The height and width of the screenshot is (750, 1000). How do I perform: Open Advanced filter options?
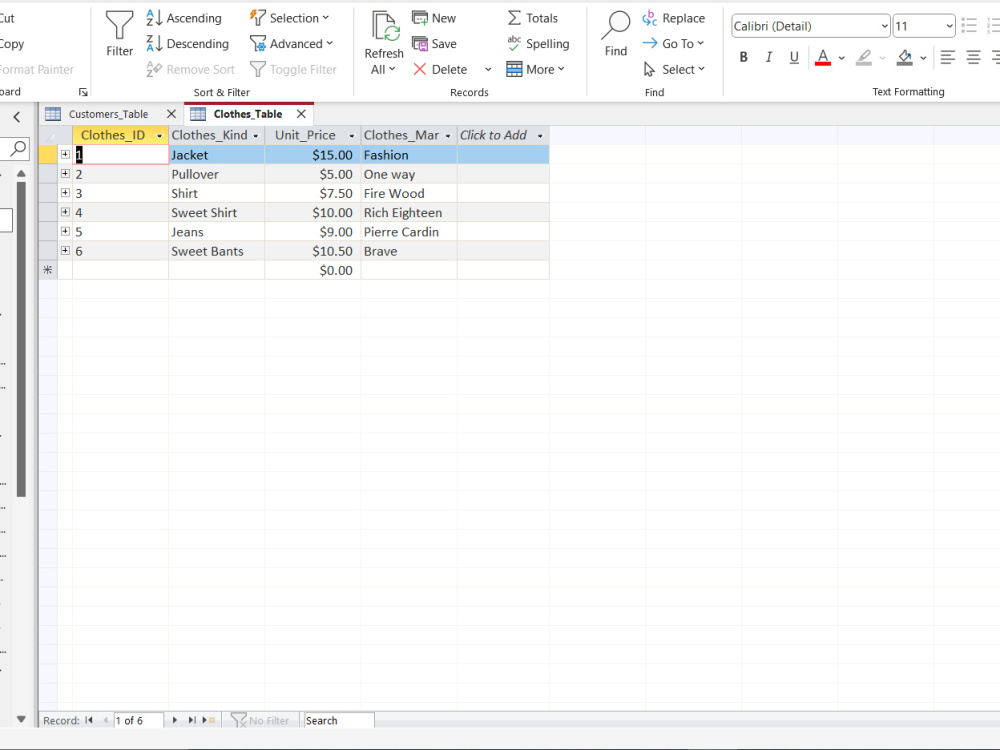coord(291,43)
